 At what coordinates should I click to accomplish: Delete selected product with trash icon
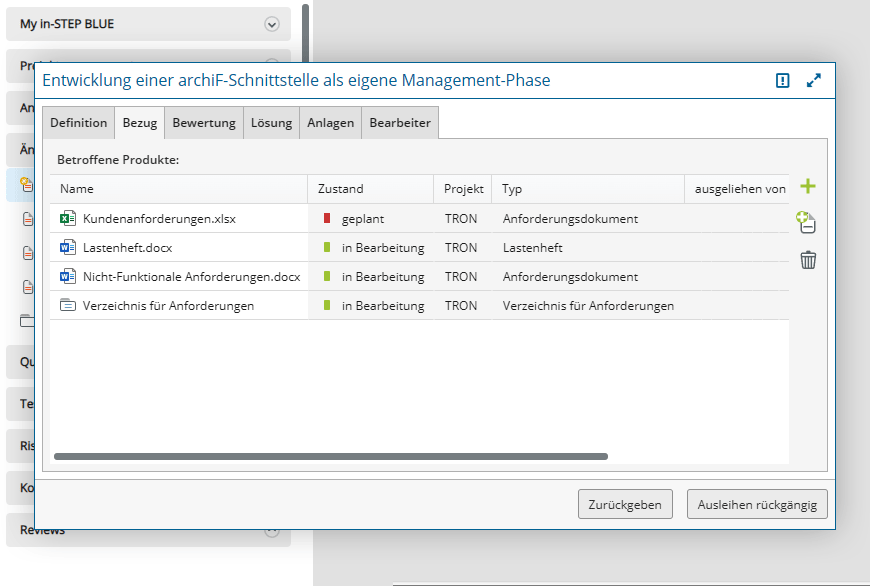click(x=808, y=261)
